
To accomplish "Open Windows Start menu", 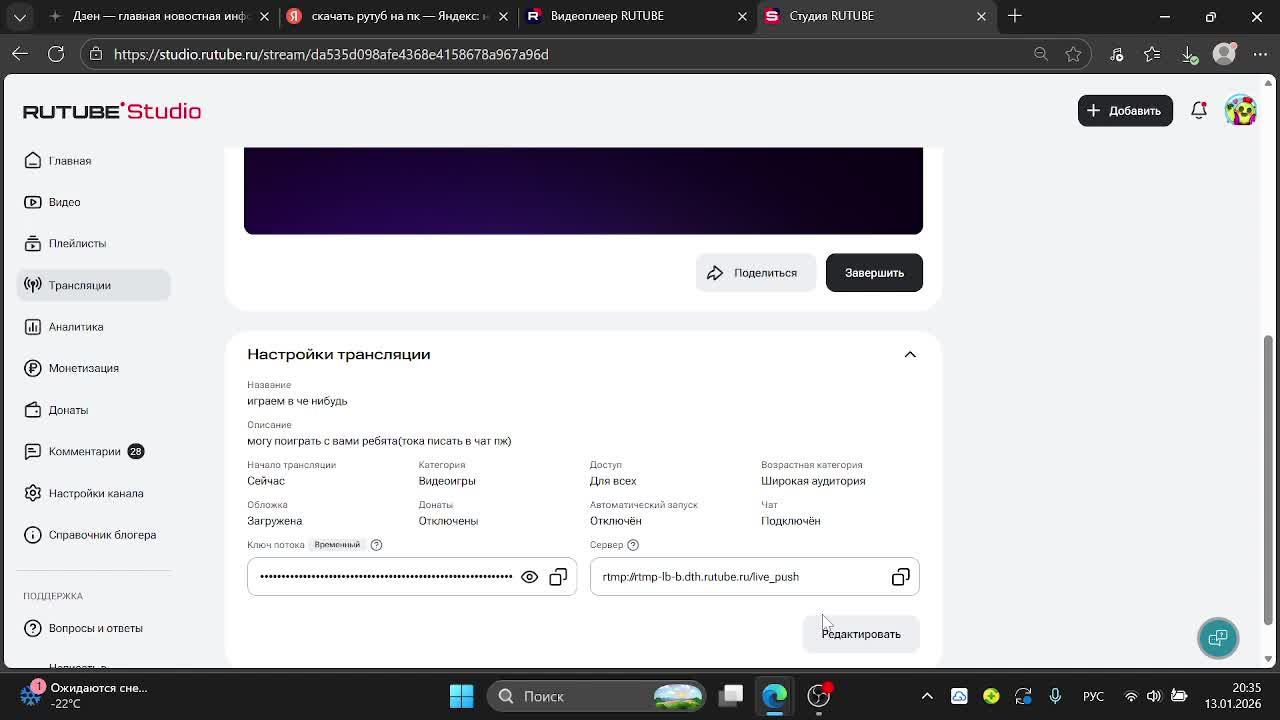I will [x=462, y=696].
